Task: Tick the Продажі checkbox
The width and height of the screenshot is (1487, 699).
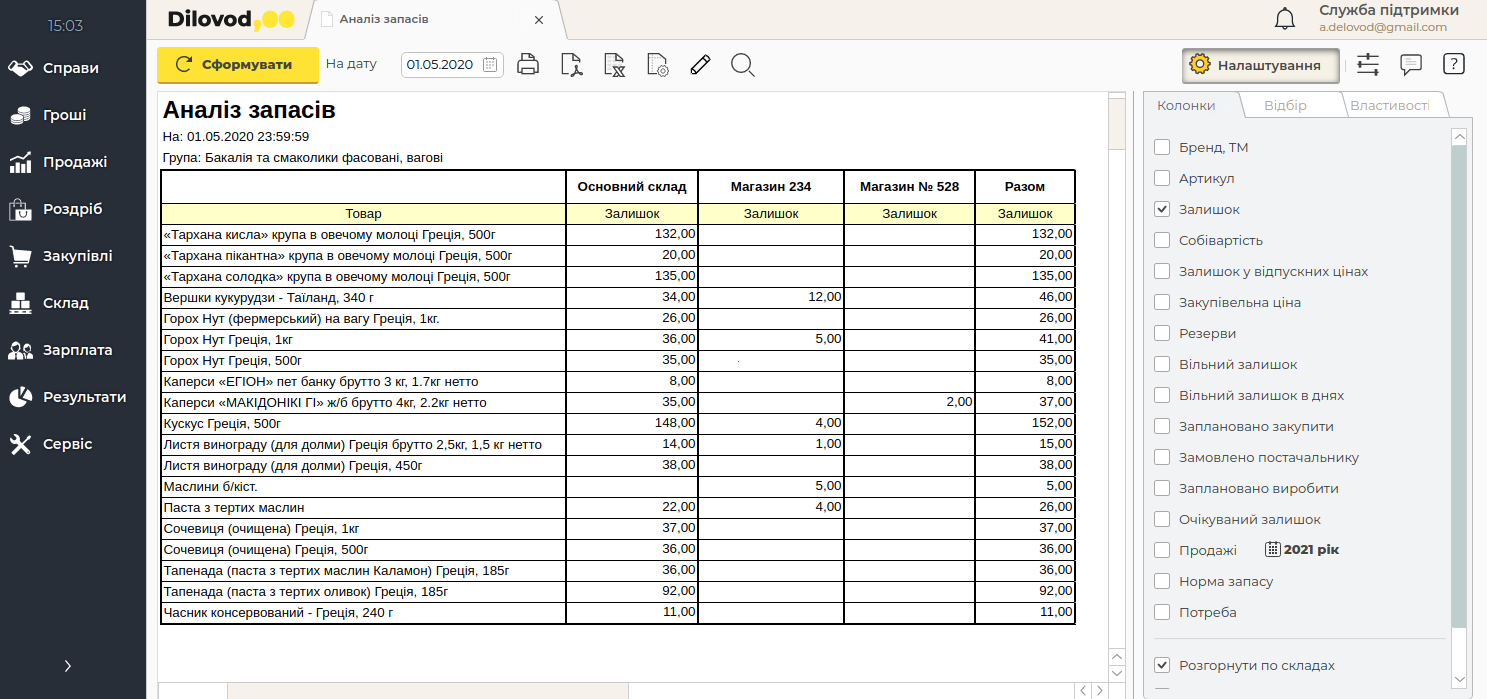Action: 1162,550
